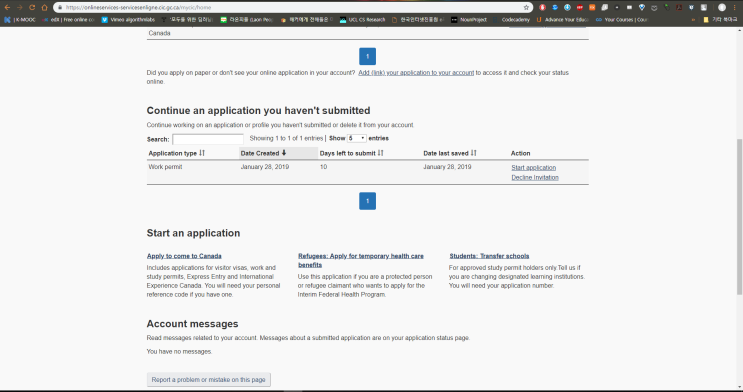Go forward with the browser forward arrow
Screen dimensions: 743x392
pyautogui.click(x=19, y=7)
